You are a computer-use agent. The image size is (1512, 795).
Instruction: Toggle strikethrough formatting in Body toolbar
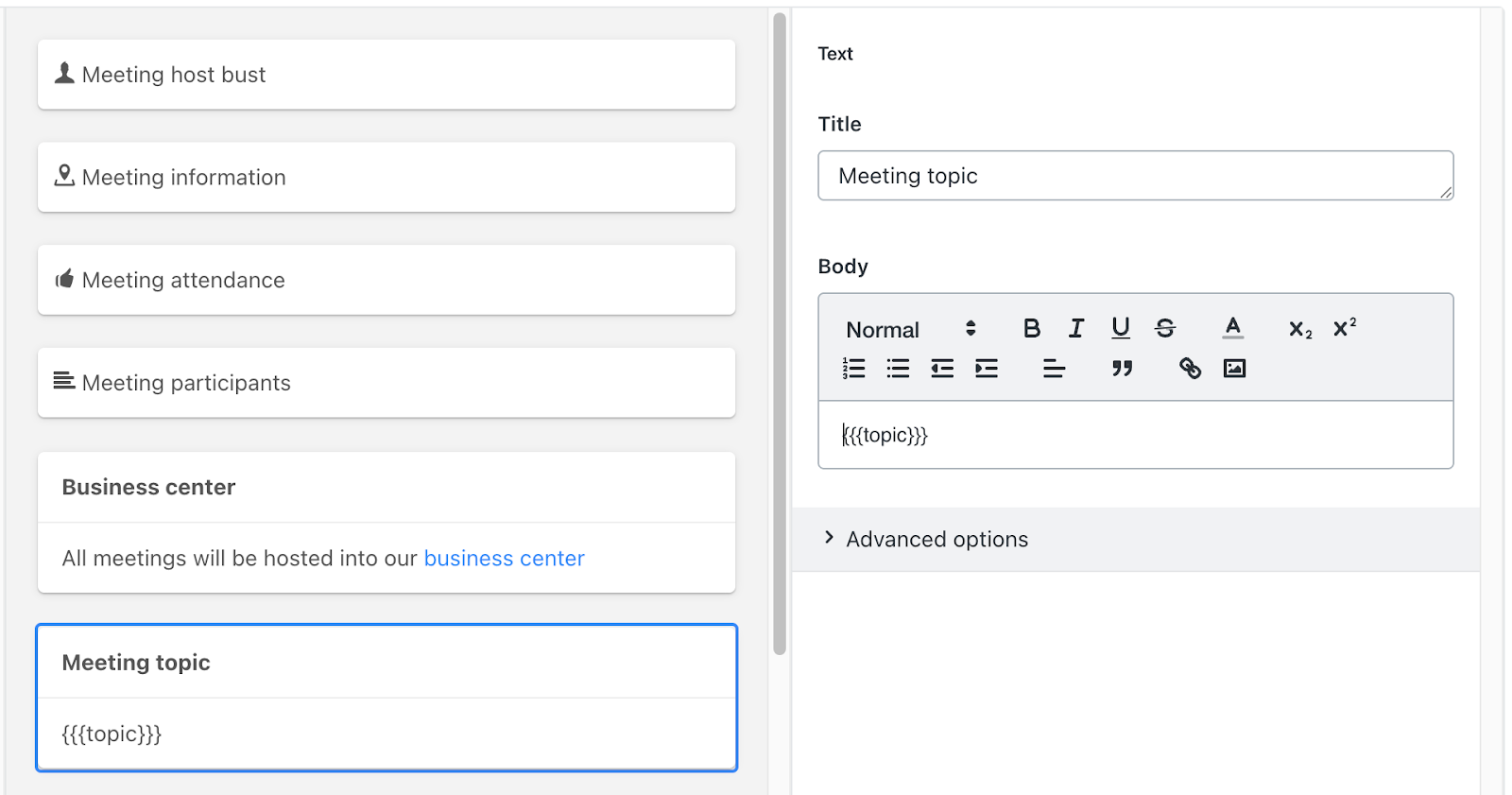click(x=1165, y=328)
